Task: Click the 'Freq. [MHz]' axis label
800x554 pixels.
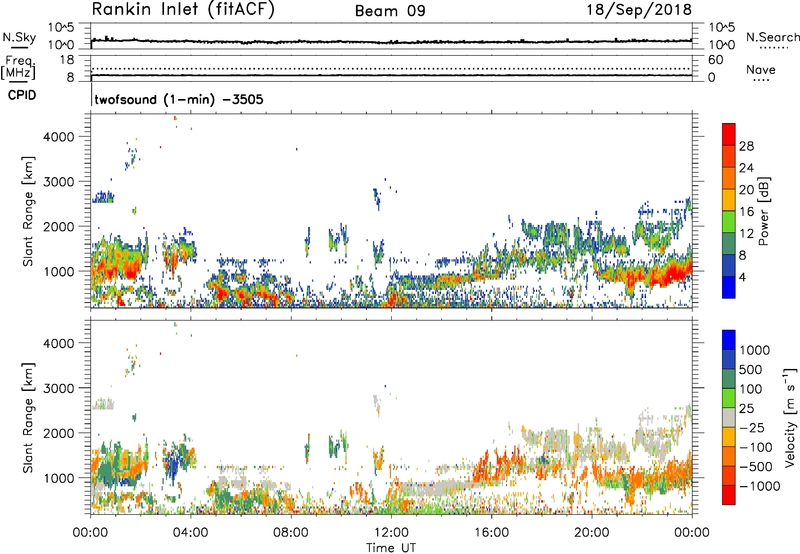Action: (x=19, y=67)
